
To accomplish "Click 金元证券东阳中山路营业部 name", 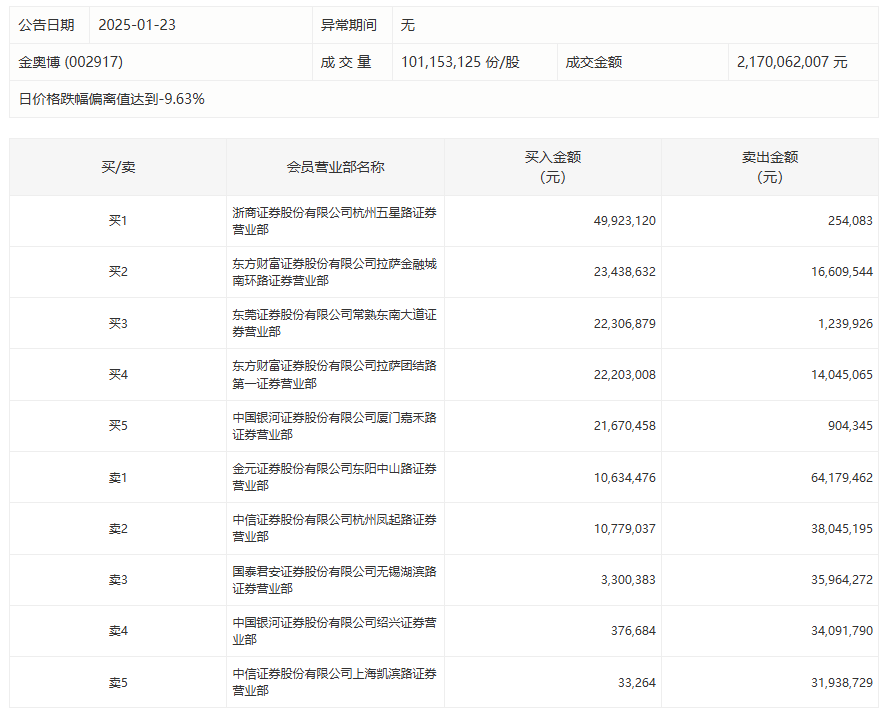I will point(335,477).
